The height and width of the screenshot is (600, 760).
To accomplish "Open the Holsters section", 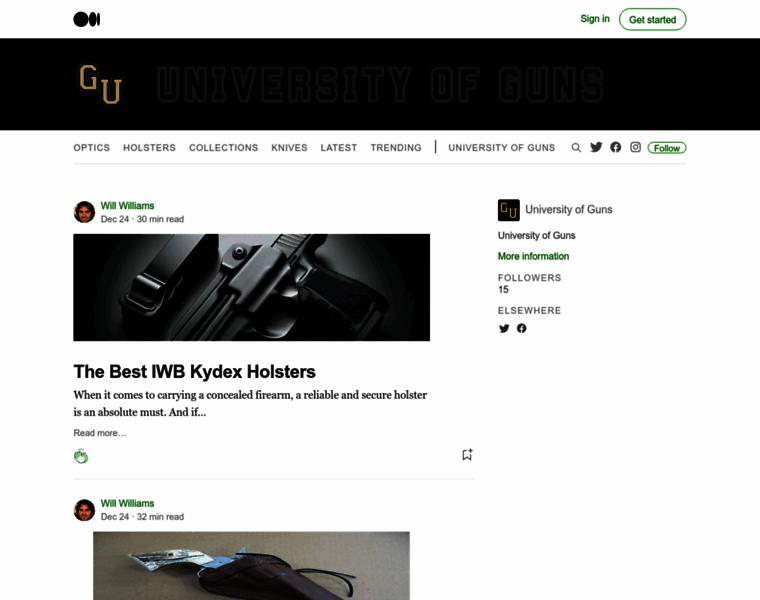I will tap(149, 147).
